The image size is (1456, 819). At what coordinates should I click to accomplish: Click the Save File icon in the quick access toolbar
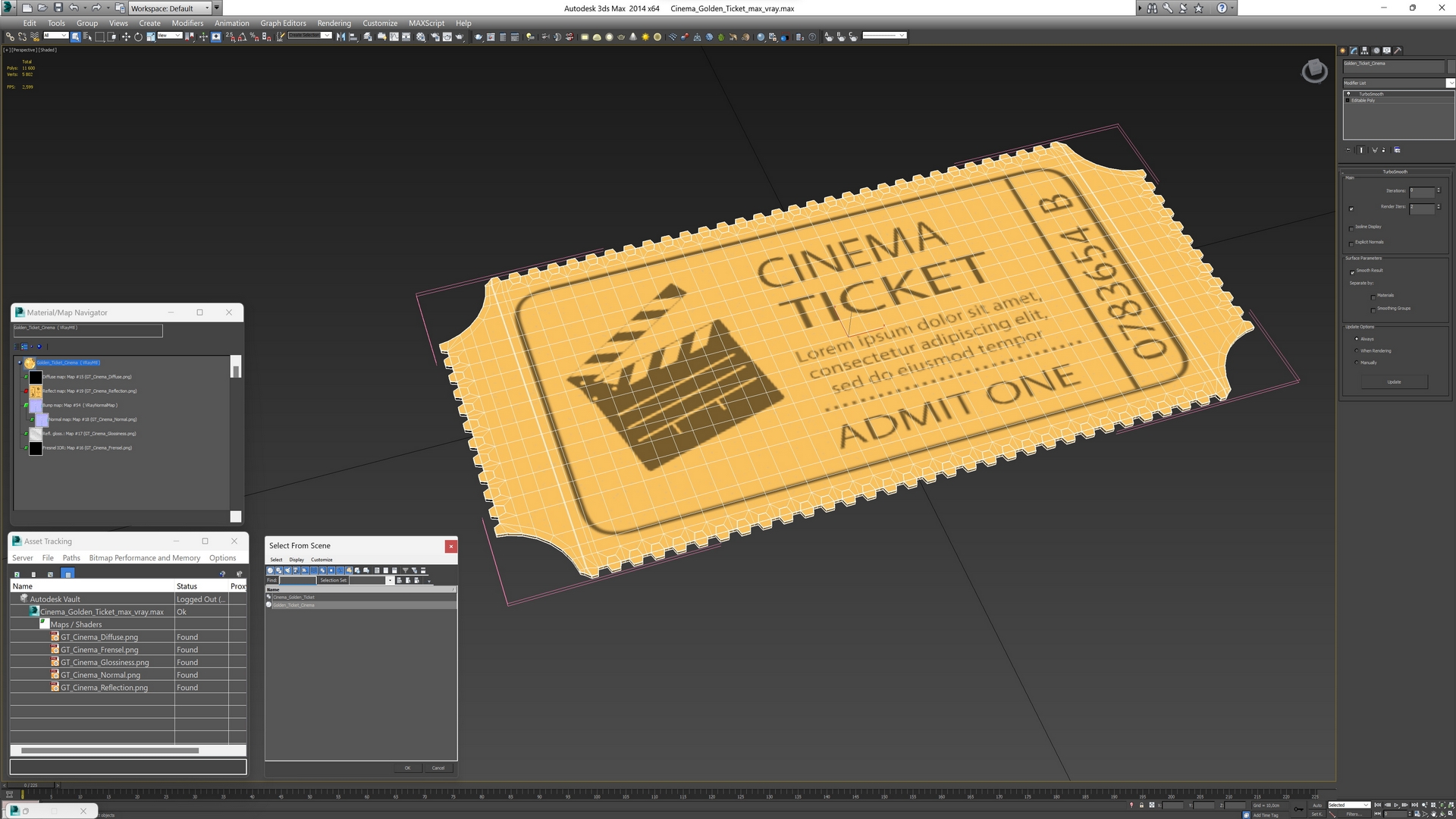[x=58, y=8]
